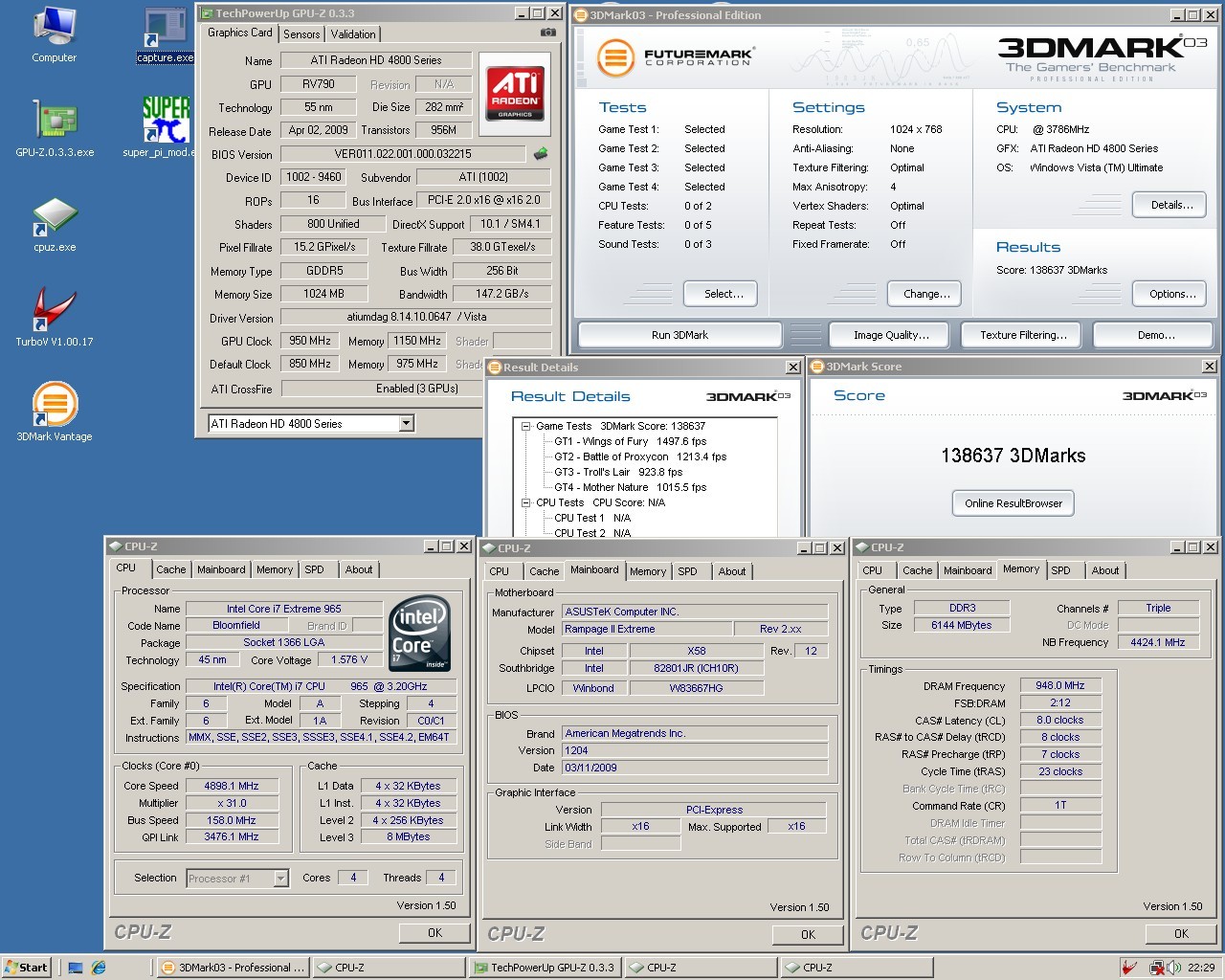Open GPU-Z Sensors tab
This screenshot has width=1225, height=980.
click(301, 33)
